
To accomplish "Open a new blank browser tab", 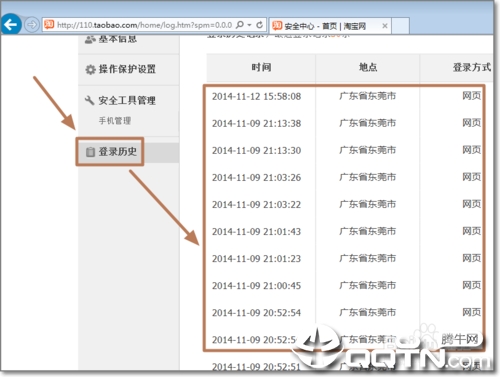I will [400, 26].
